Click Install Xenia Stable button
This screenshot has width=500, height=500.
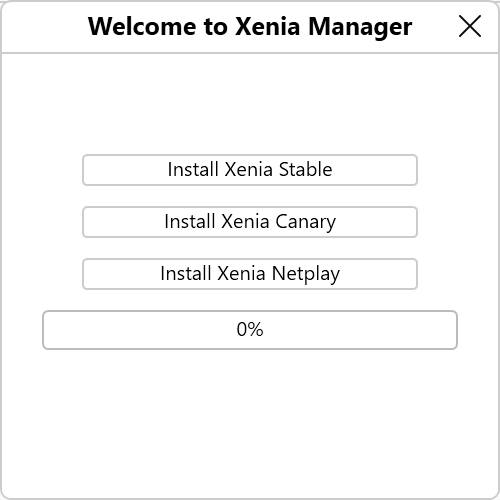coord(250,170)
